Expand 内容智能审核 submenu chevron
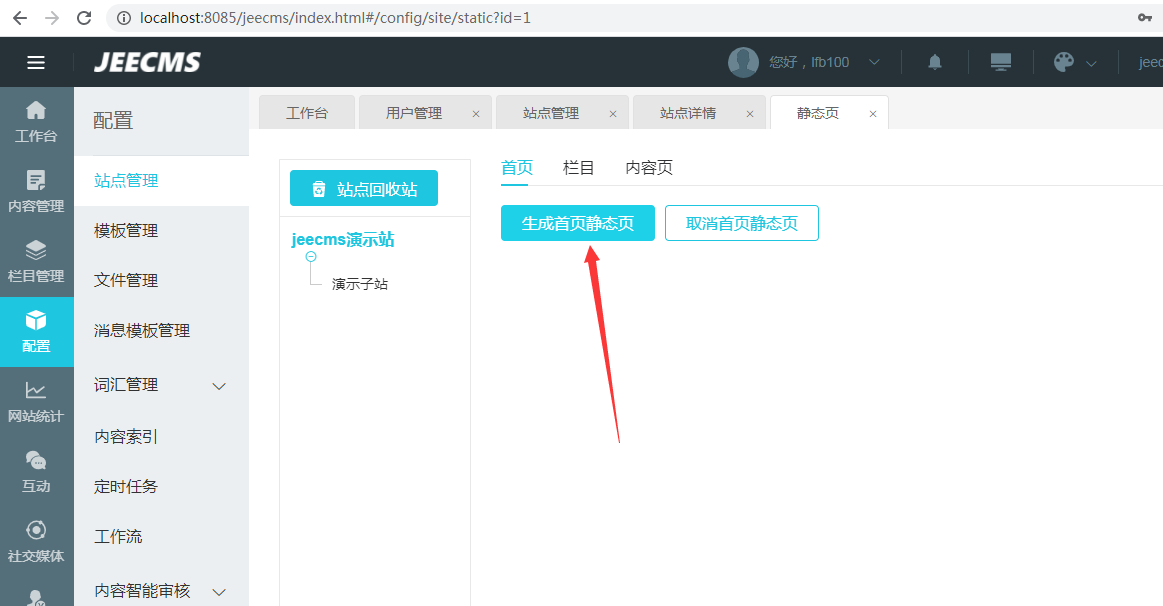 click(x=219, y=592)
